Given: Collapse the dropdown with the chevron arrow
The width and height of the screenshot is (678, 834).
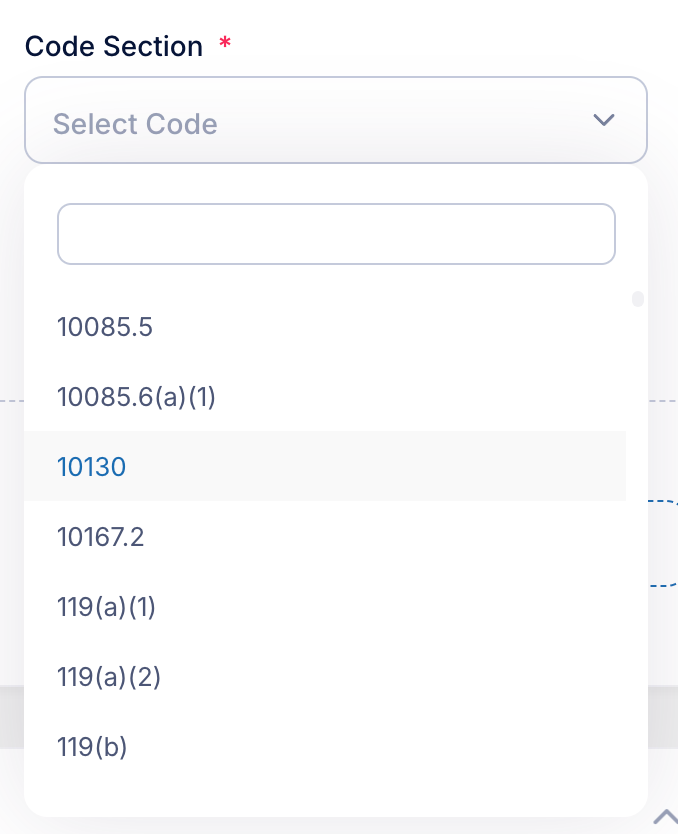Looking at the screenshot, I should (x=604, y=120).
